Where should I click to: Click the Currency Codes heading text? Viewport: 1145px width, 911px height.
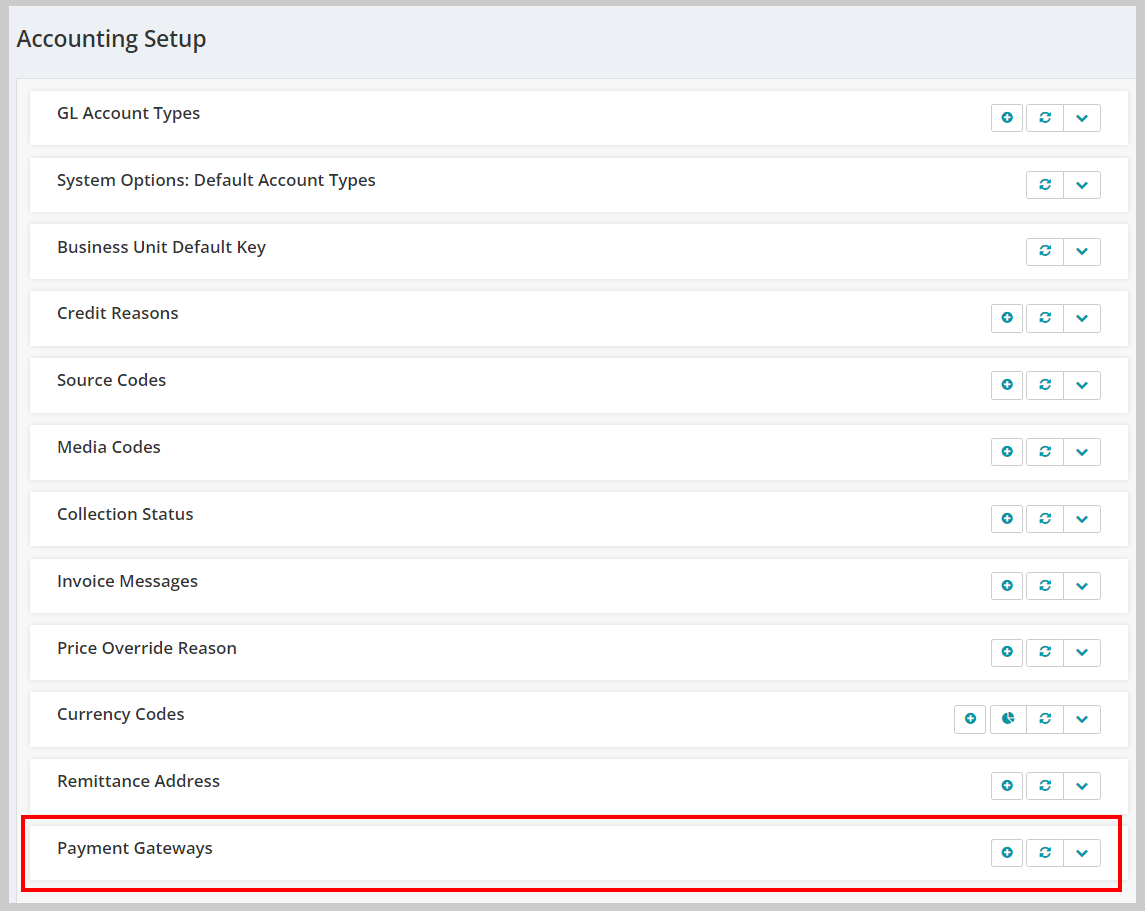120,715
